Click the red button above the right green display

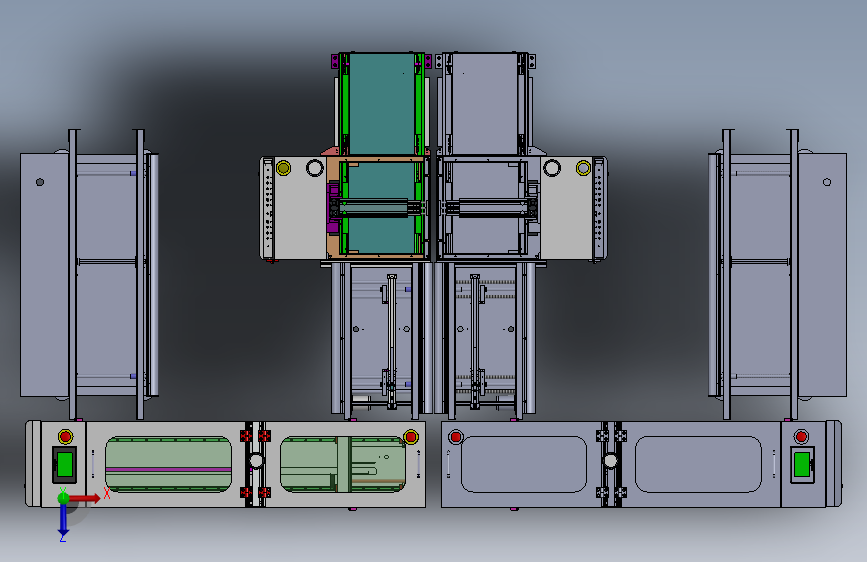(801, 436)
